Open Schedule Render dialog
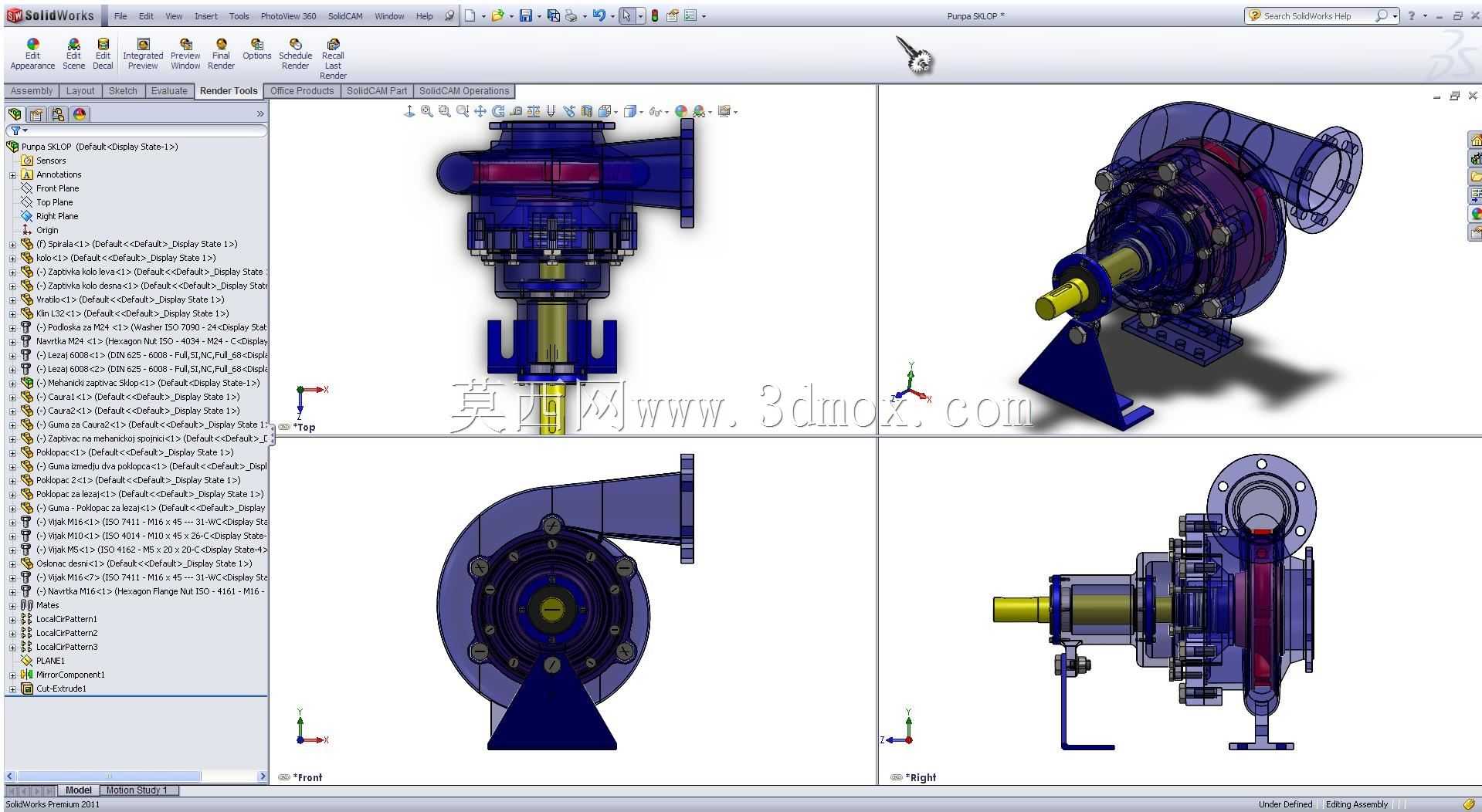 (x=295, y=54)
